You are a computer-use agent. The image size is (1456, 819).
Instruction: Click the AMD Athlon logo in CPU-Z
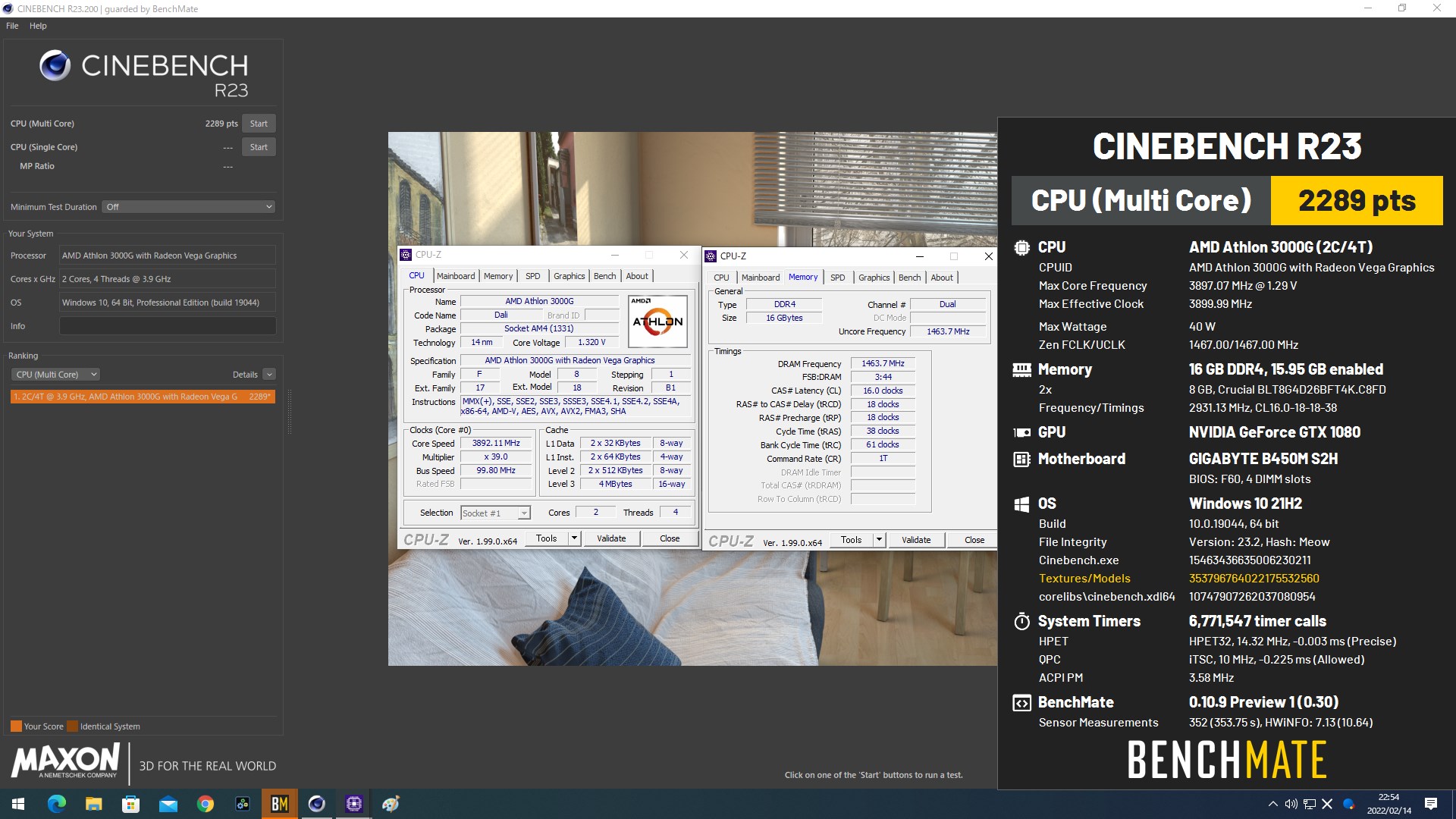click(x=657, y=322)
